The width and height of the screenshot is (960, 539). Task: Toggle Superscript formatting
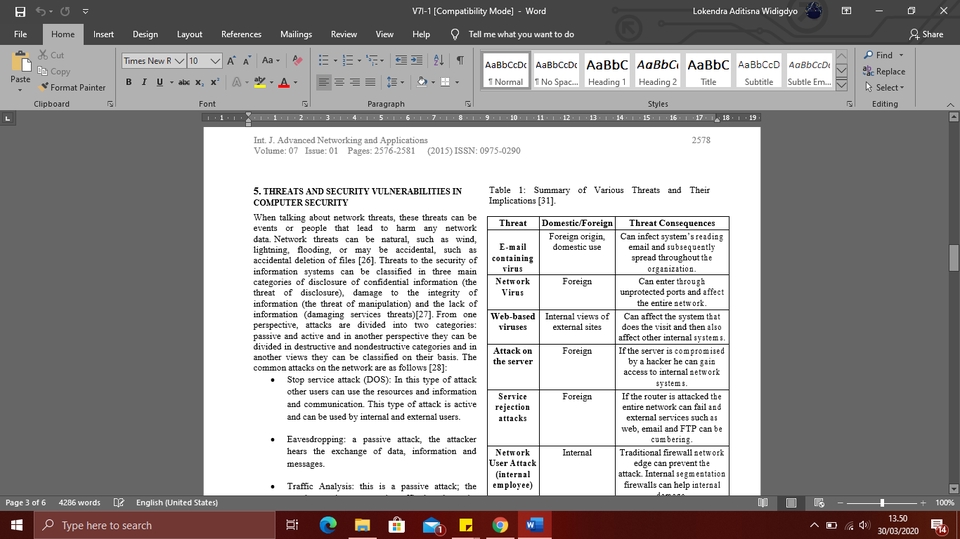point(215,82)
